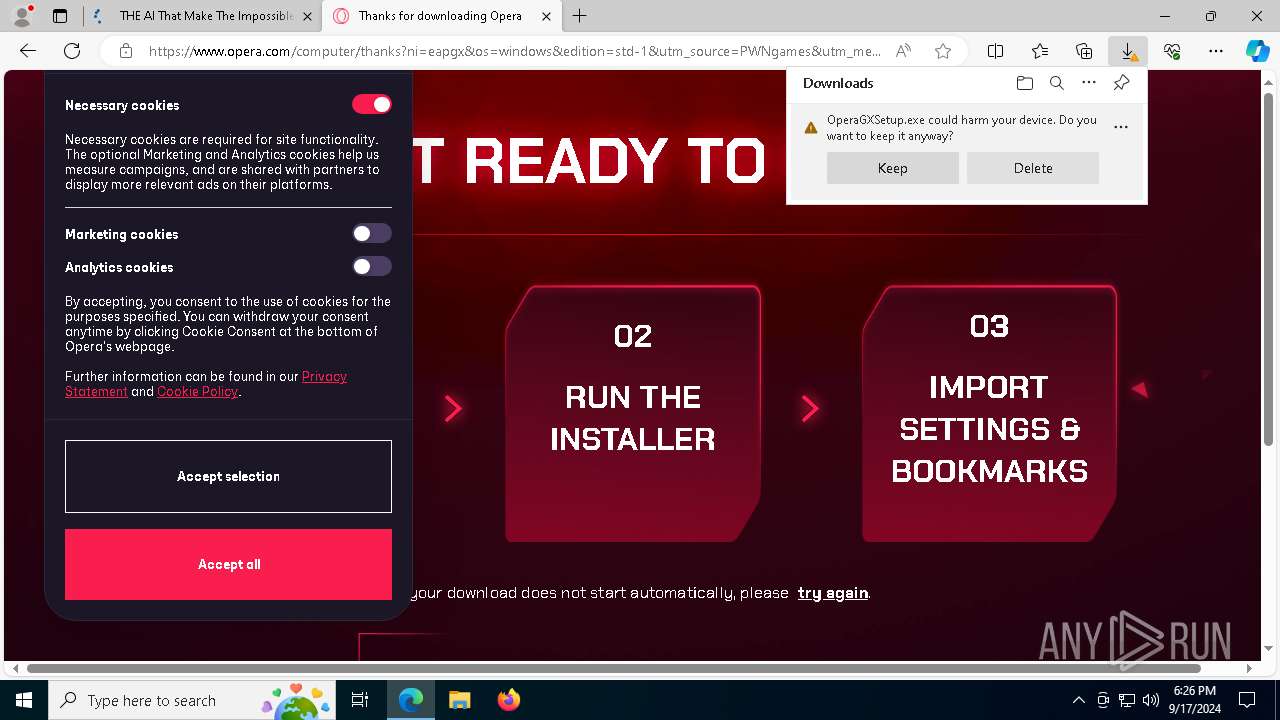Open Collections panel
Screen dimensions: 1280x720
click(1084, 51)
